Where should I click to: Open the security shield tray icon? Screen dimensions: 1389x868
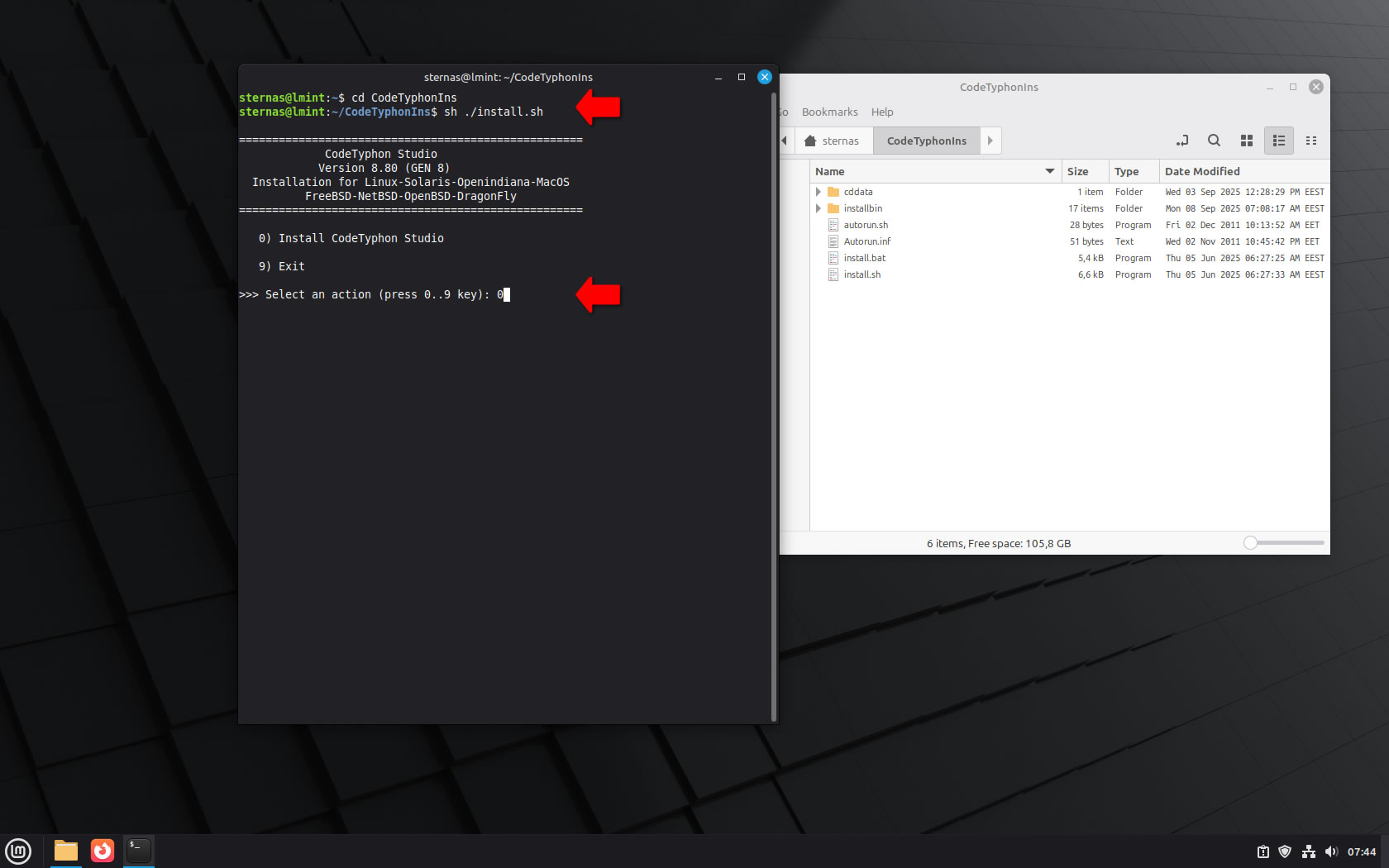click(1285, 851)
